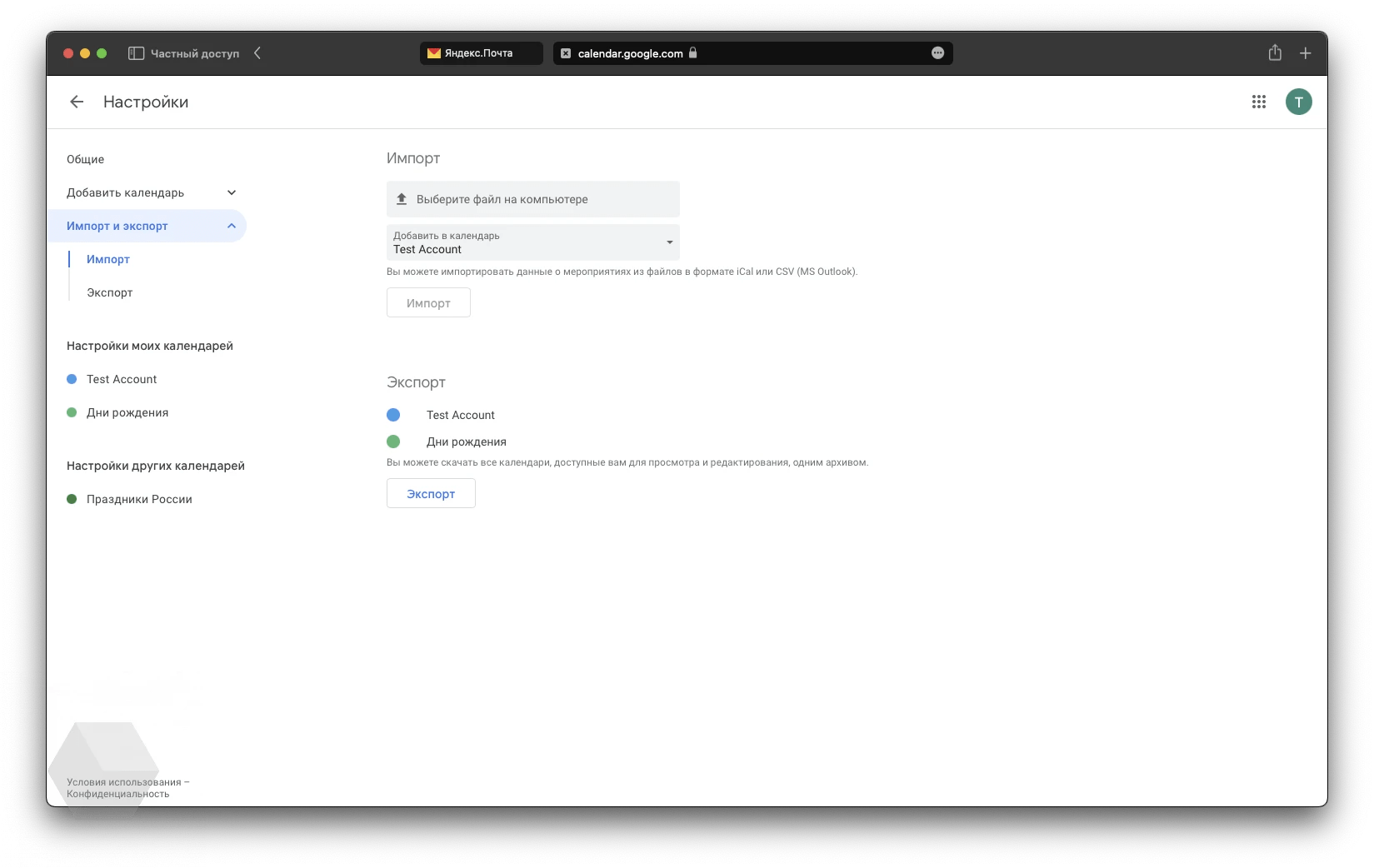The width and height of the screenshot is (1374, 868).
Task: Open a new tab with plus icon
Action: tap(1305, 53)
